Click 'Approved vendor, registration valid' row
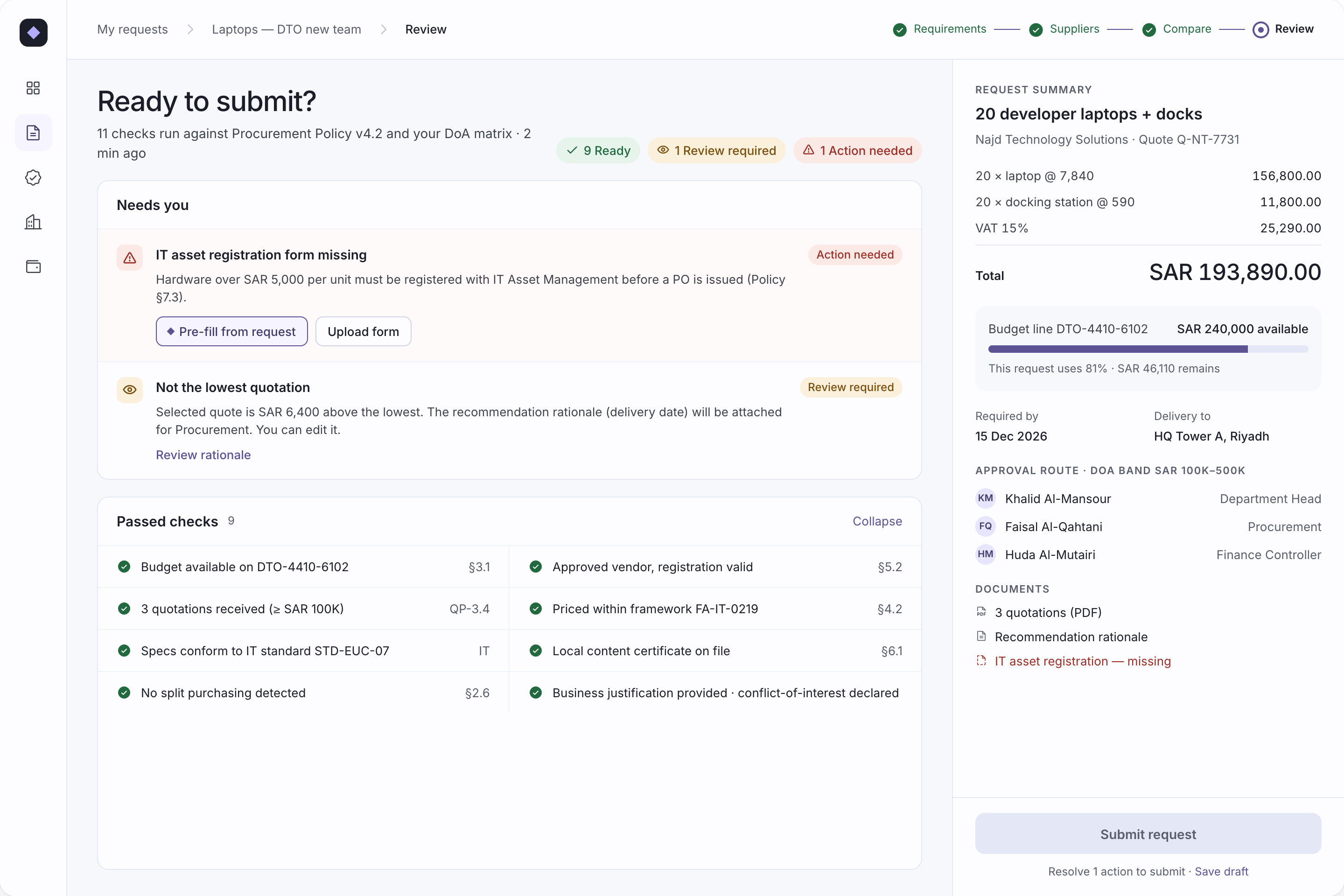This screenshot has width=1344, height=896. pyautogui.click(x=715, y=567)
